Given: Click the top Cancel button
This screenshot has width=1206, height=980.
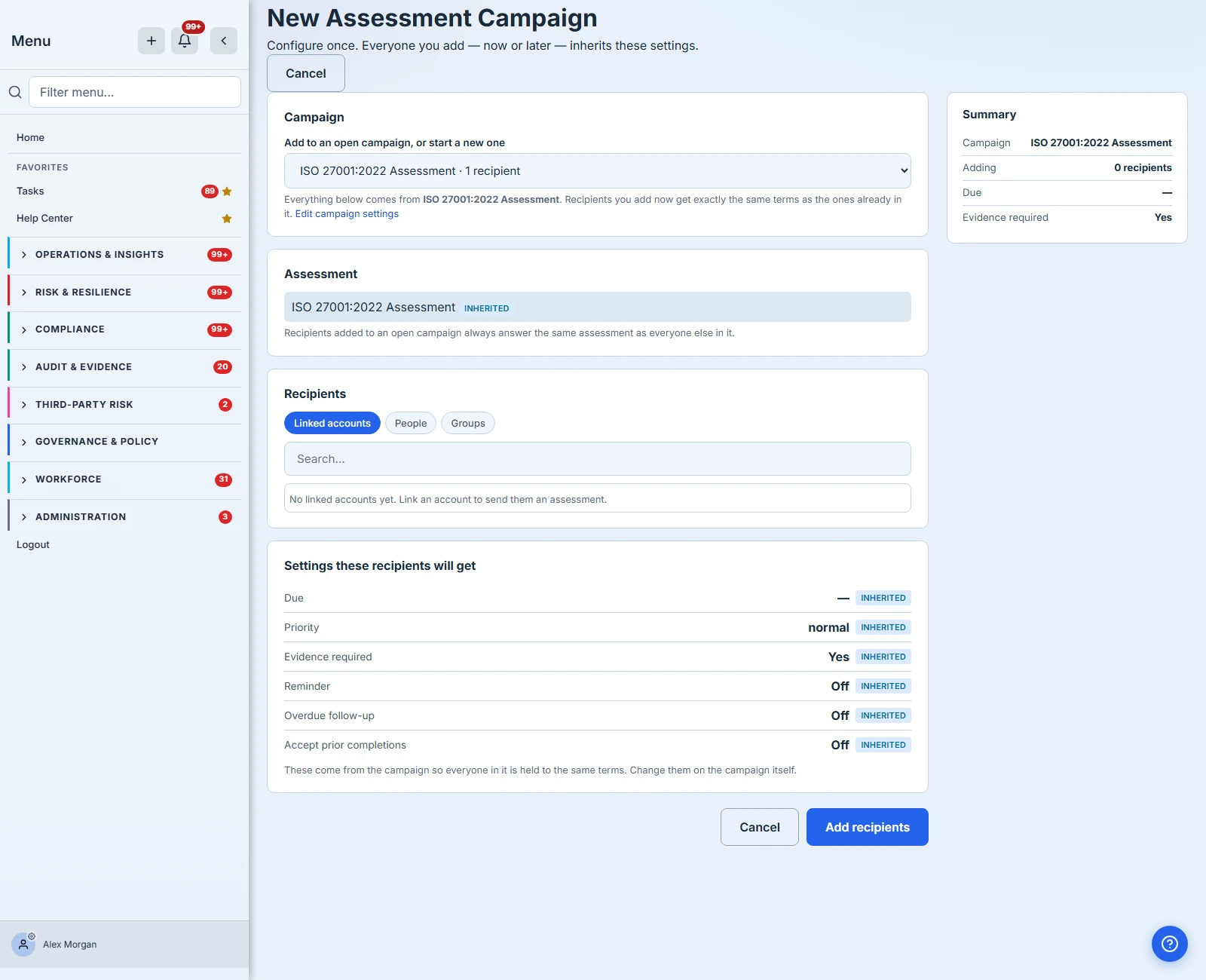Looking at the screenshot, I should (x=306, y=73).
